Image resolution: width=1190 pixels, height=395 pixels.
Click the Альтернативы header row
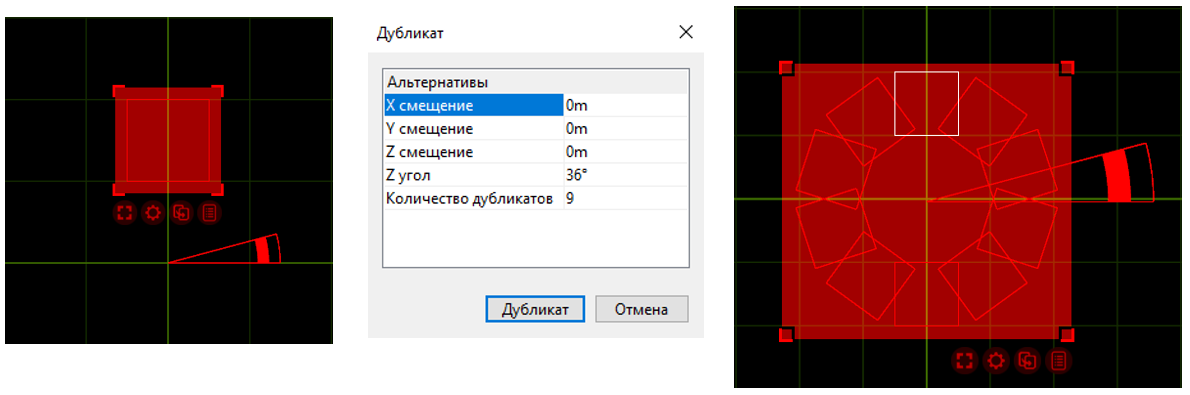coord(536,82)
